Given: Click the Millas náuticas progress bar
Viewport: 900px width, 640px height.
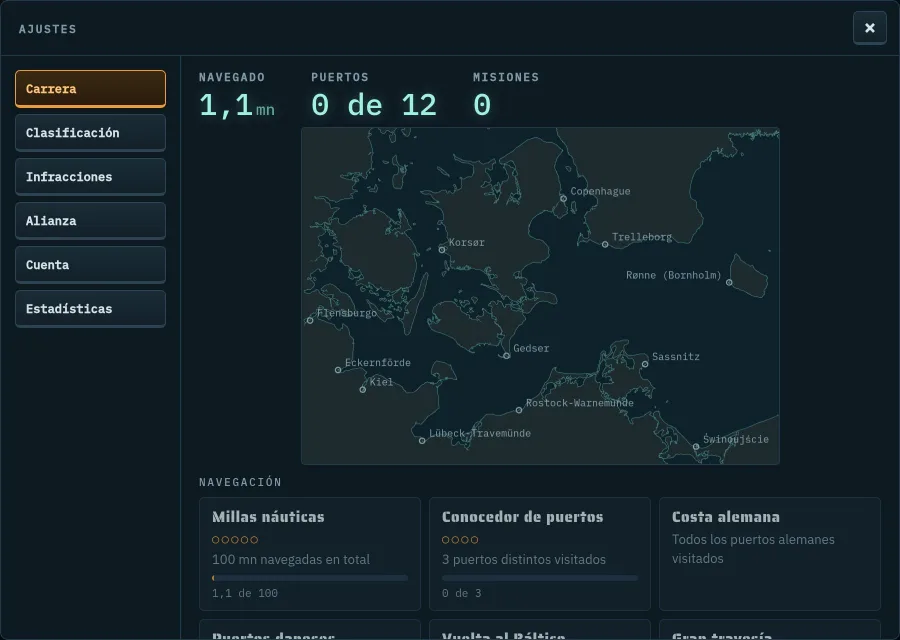Looking at the screenshot, I should pyautogui.click(x=310, y=578).
